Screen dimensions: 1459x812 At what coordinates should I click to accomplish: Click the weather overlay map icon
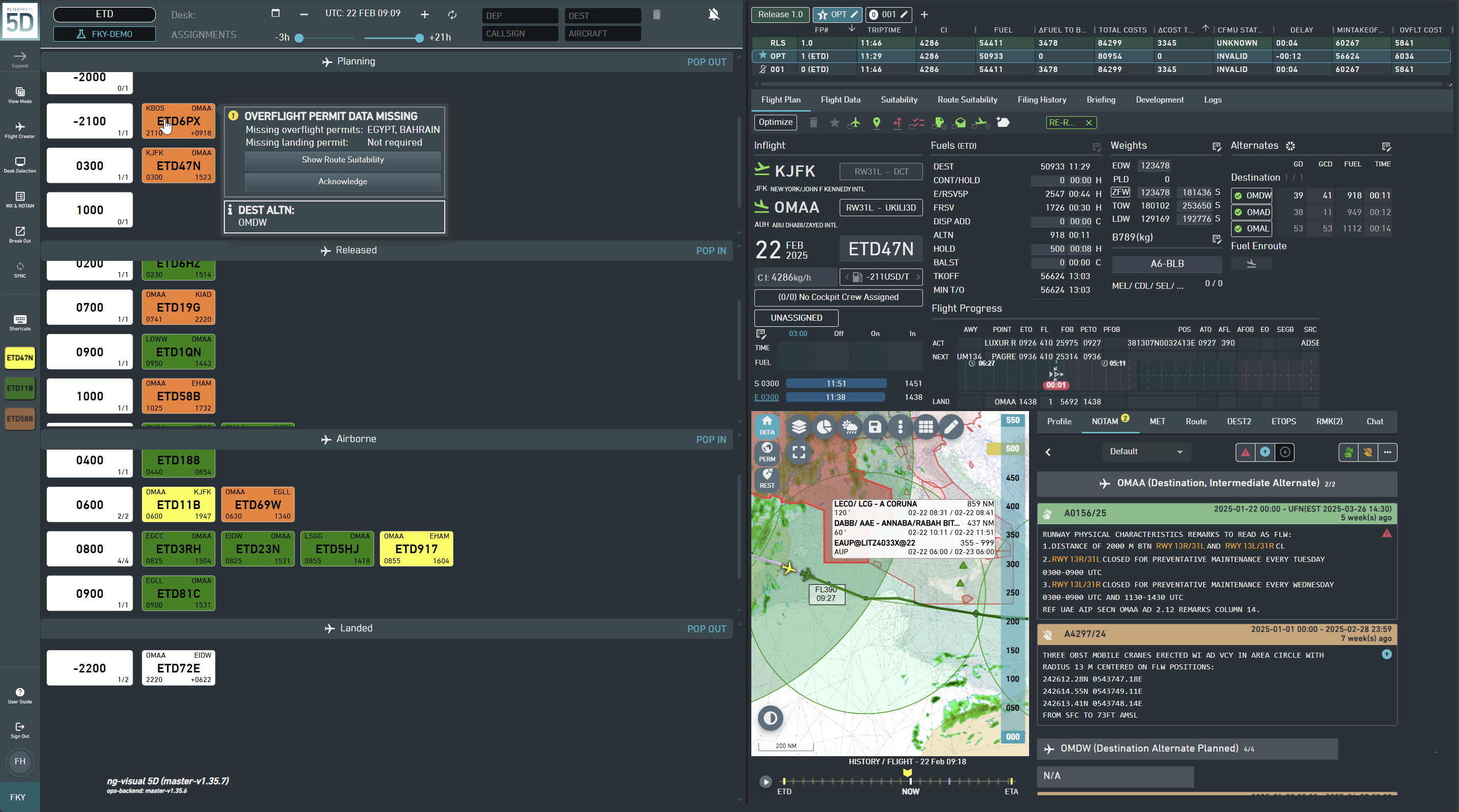850,426
